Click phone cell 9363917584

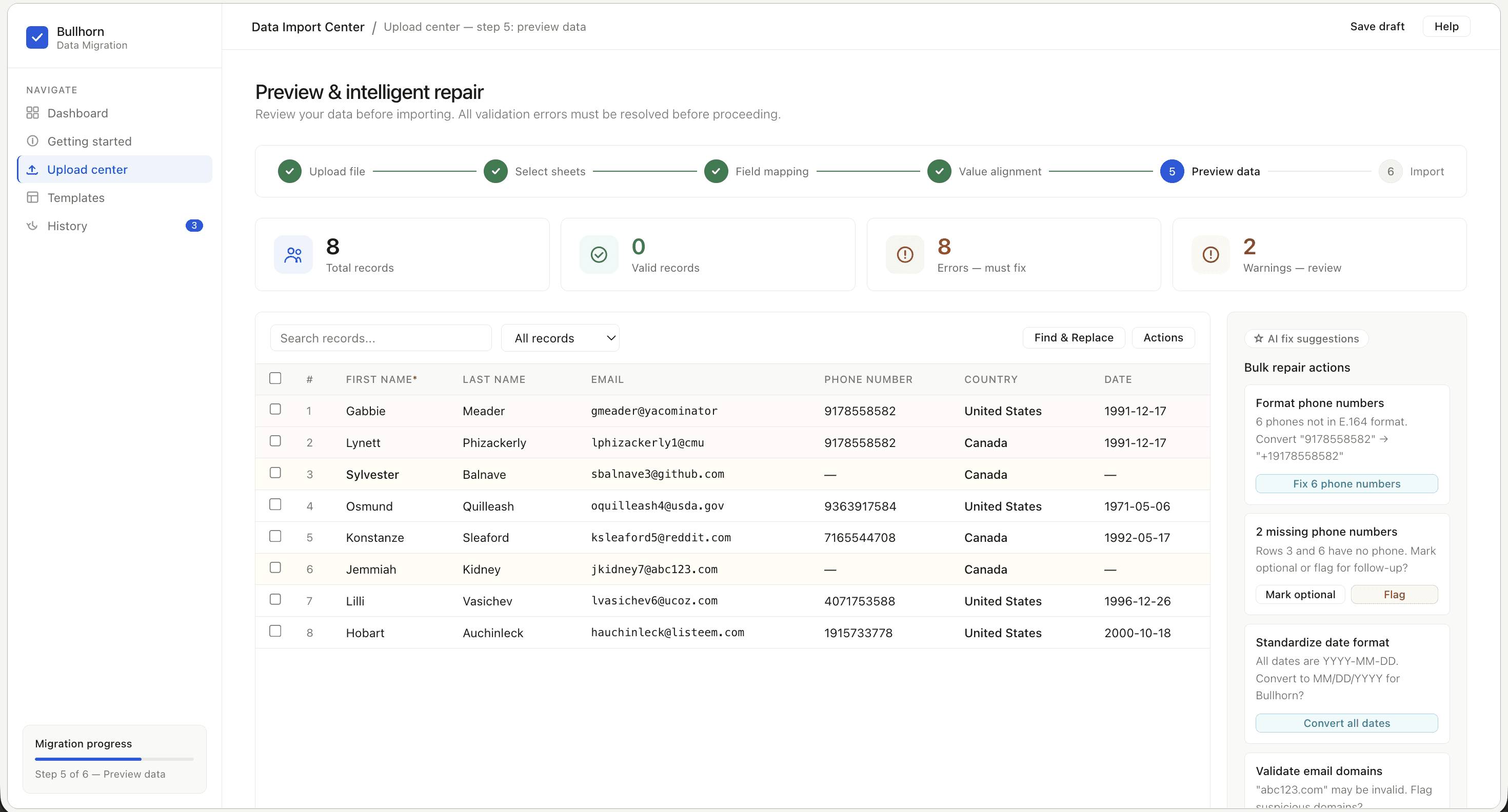(x=860, y=506)
